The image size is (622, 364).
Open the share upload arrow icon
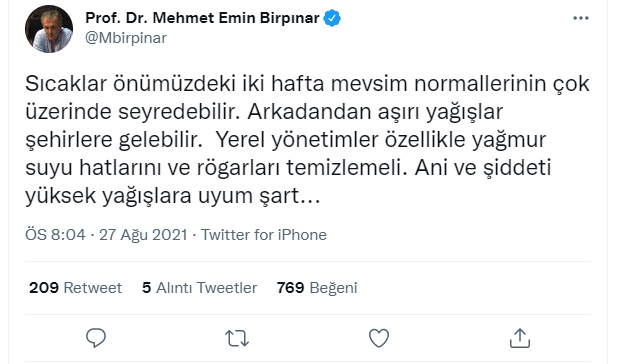tap(520, 338)
